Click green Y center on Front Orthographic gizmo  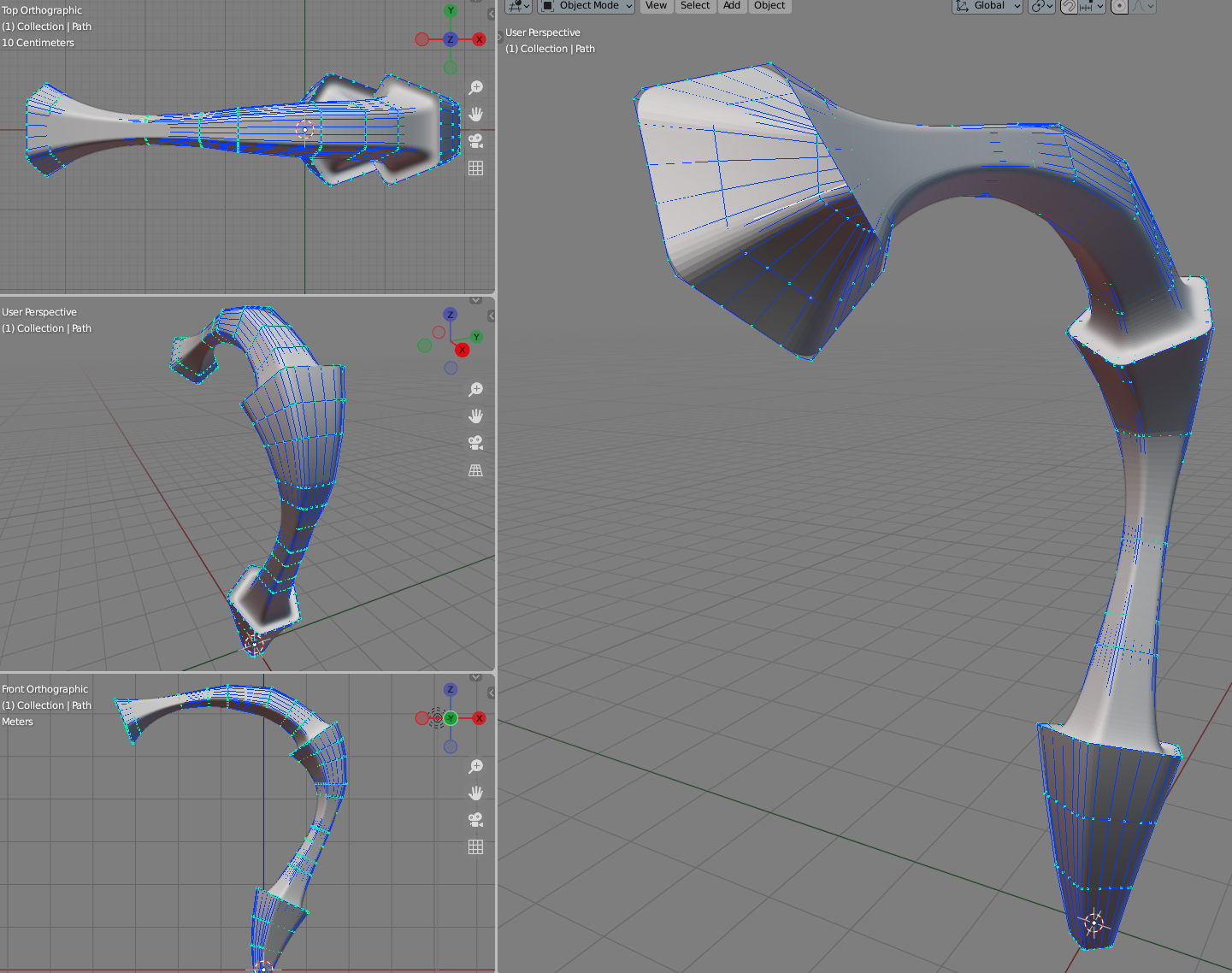(451, 718)
